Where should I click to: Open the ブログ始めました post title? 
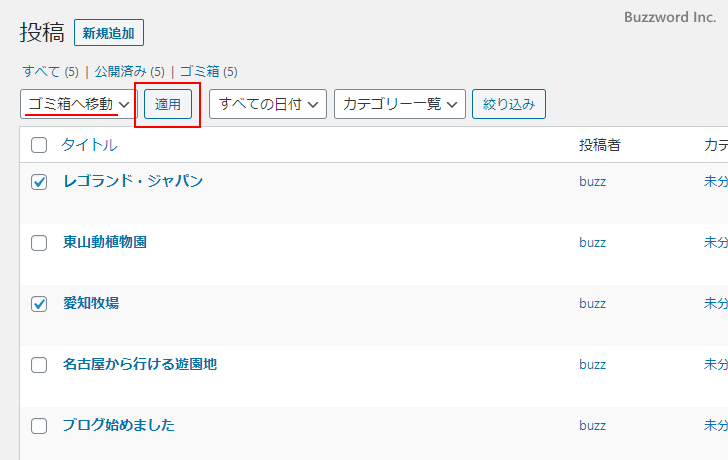point(118,425)
